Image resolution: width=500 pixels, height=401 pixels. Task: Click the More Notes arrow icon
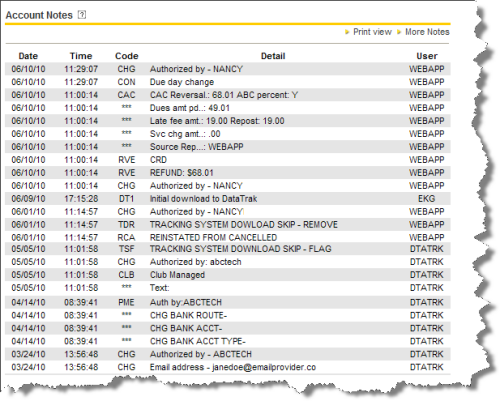[x=399, y=32]
